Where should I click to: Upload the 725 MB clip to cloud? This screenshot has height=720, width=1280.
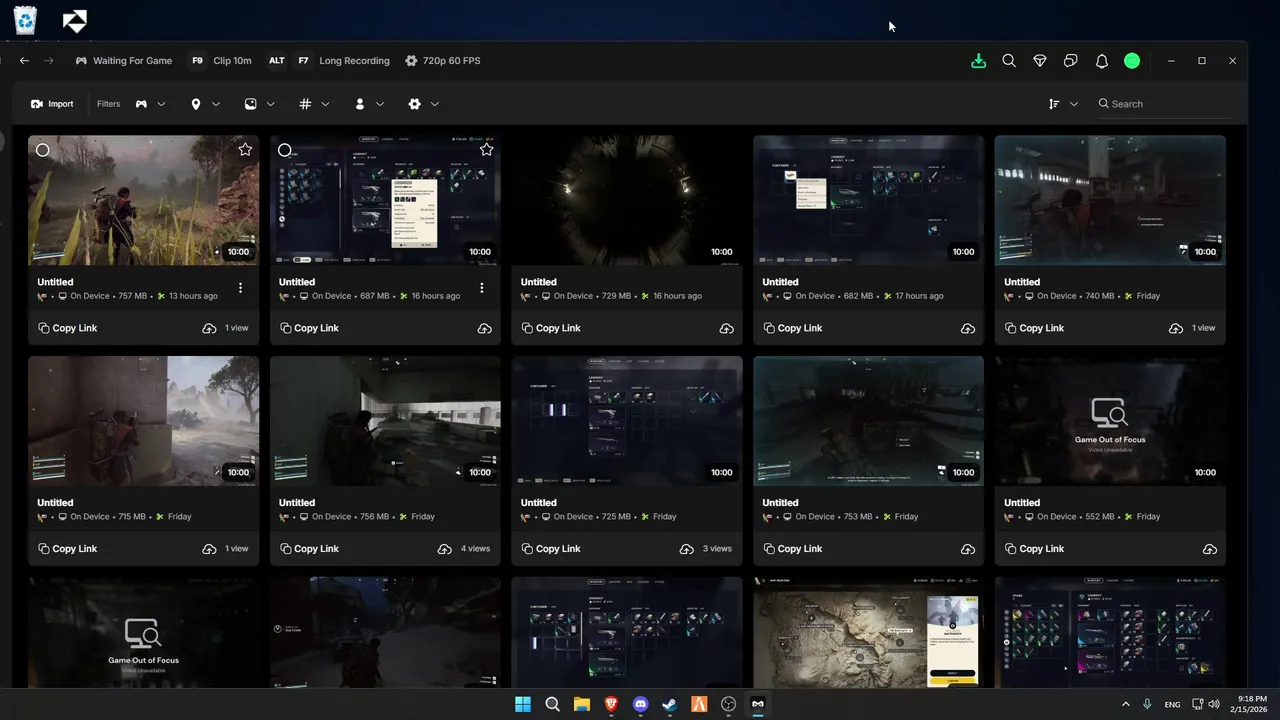(687, 549)
